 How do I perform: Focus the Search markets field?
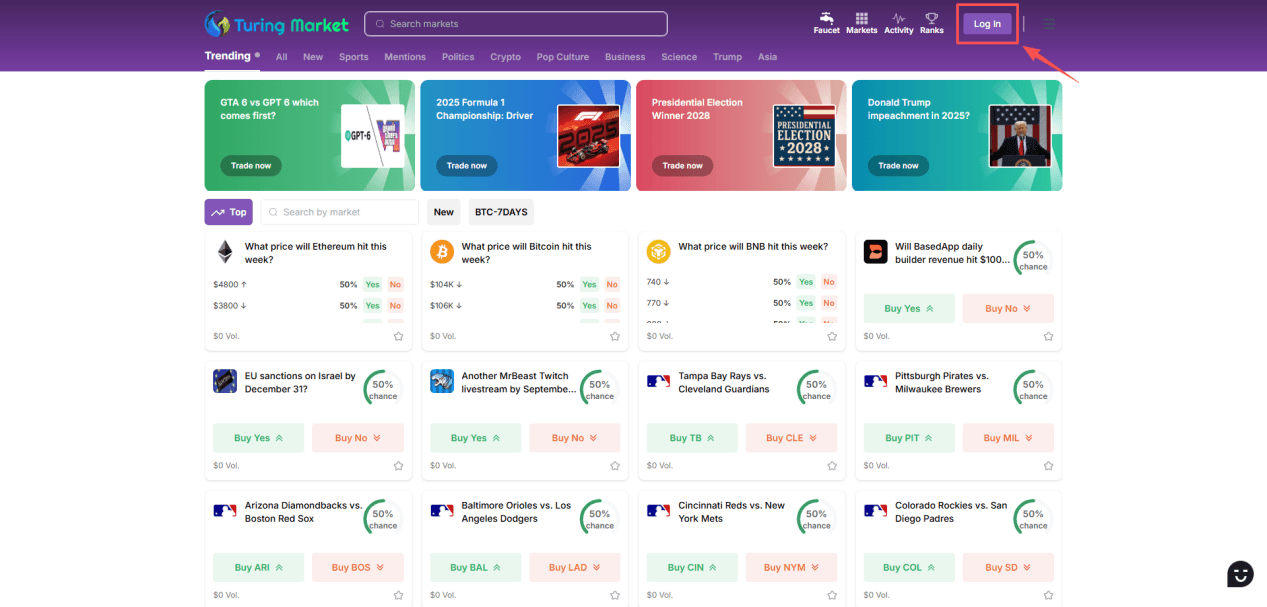(x=516, y=24)
